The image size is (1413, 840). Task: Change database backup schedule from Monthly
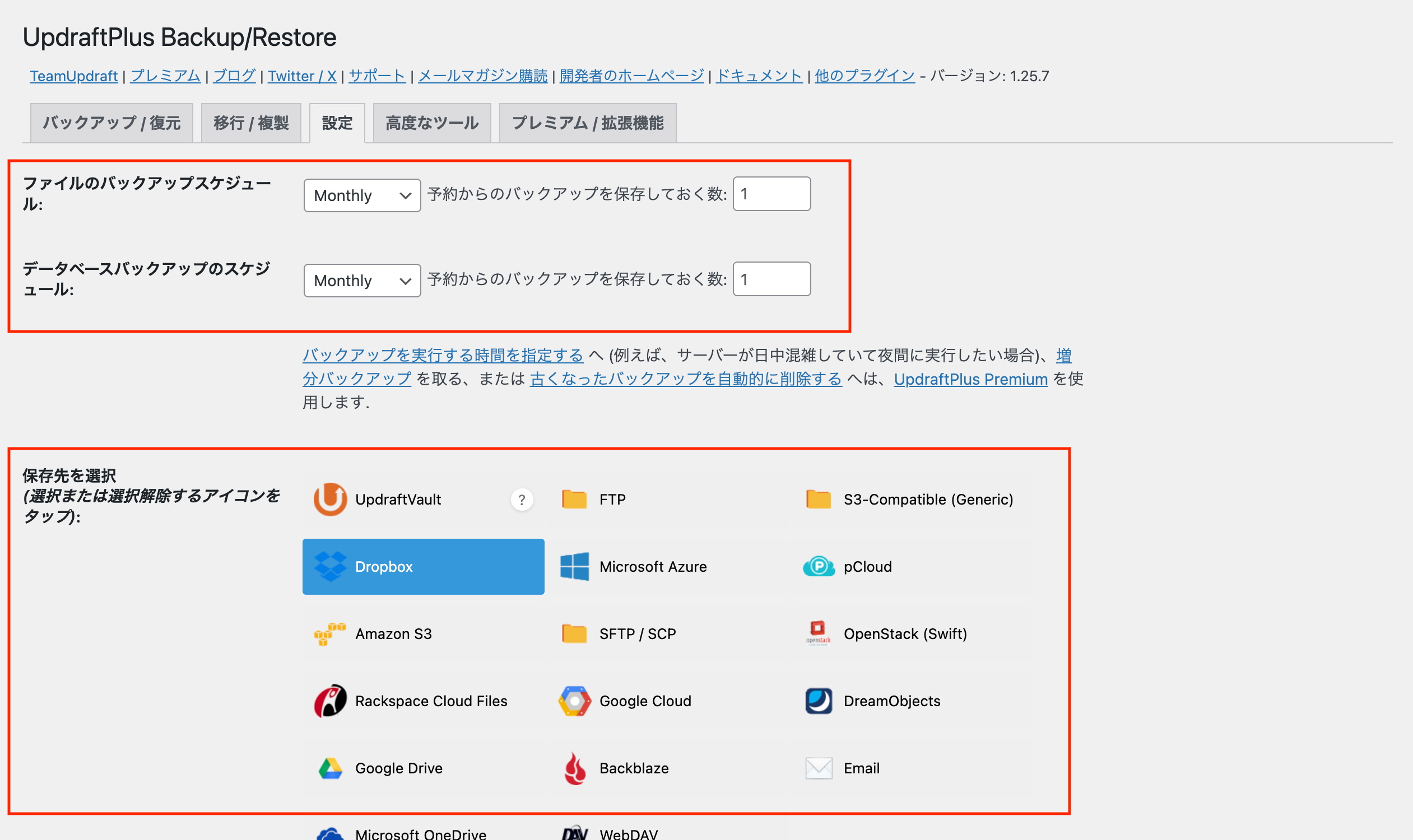361,279
